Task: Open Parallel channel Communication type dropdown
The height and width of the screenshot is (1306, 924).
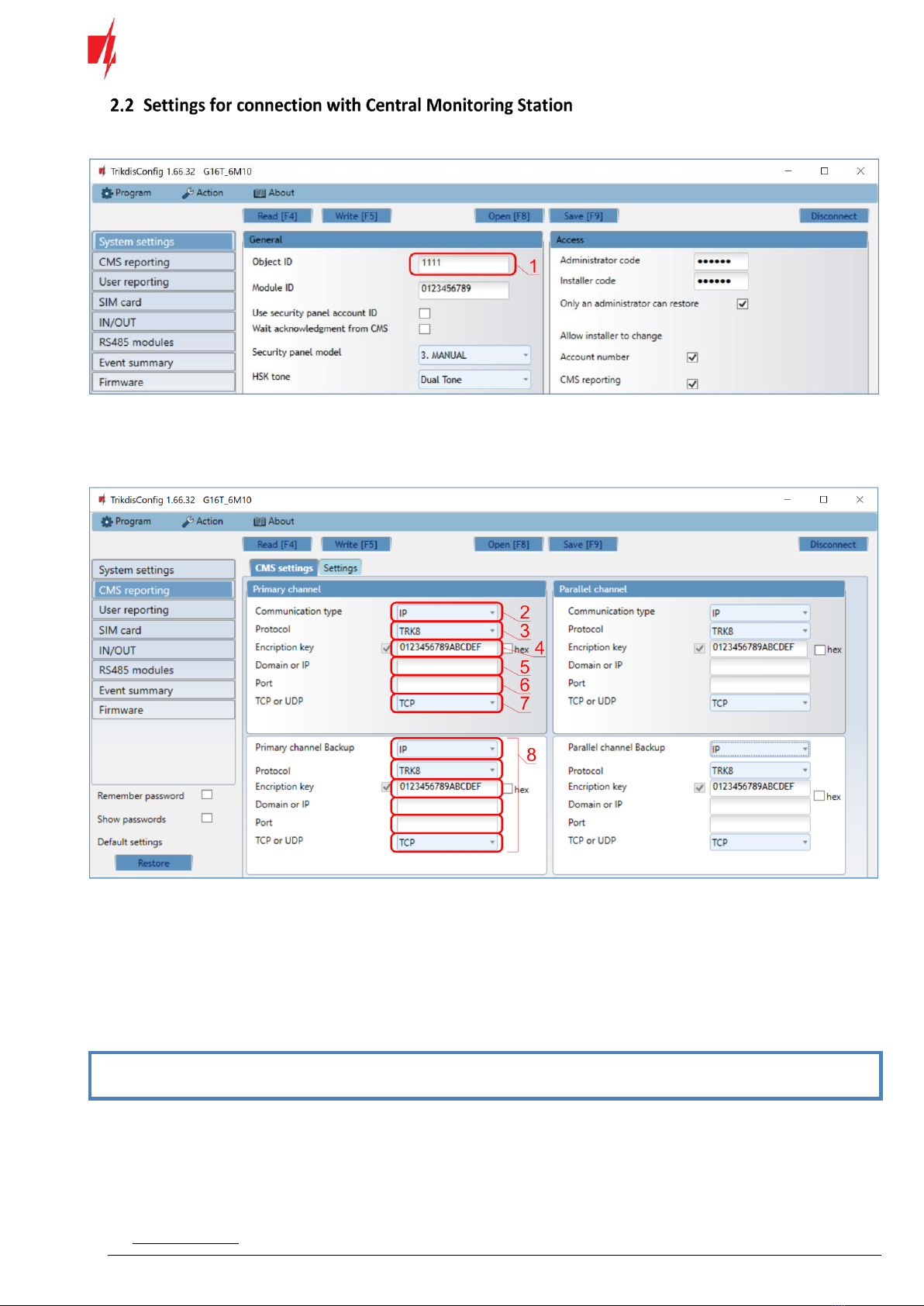Action: [x=760, y=612]
